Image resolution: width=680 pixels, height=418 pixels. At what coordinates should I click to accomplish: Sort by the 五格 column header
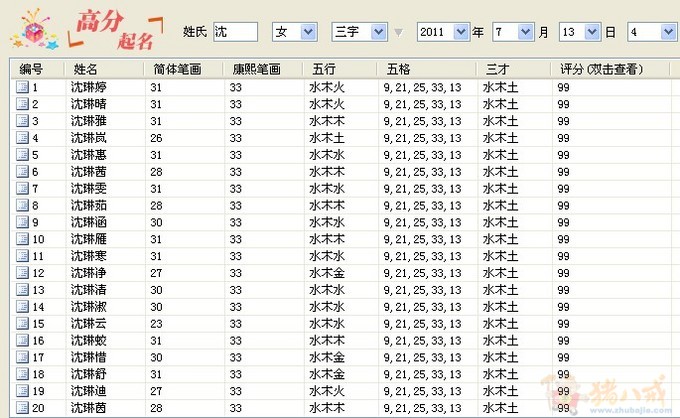point(427,69)
